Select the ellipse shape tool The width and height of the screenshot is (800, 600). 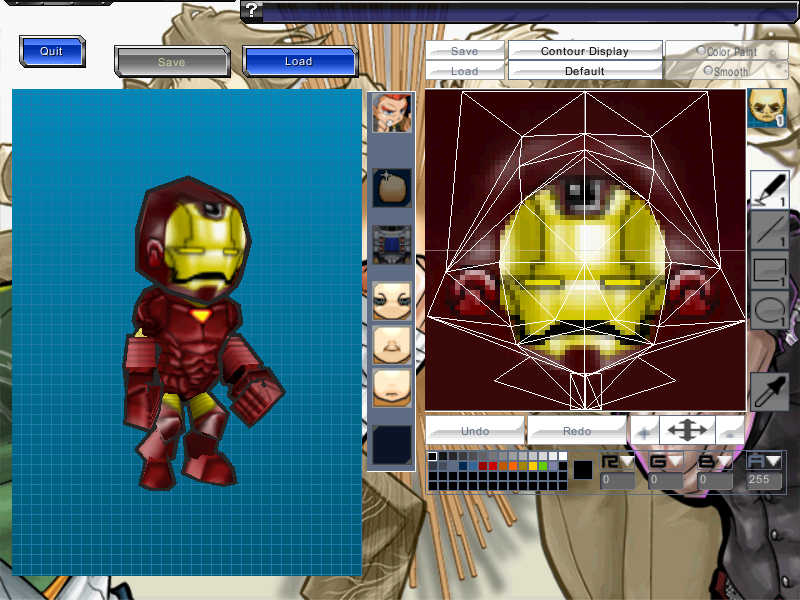point(768,309)
